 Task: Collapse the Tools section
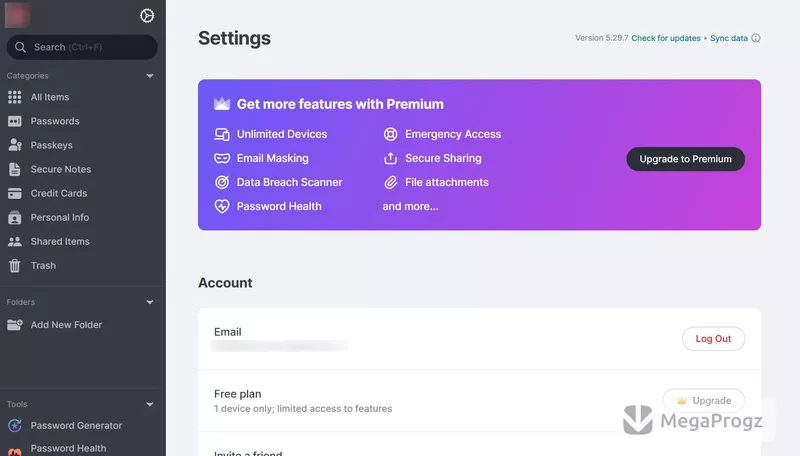(149, 404)
